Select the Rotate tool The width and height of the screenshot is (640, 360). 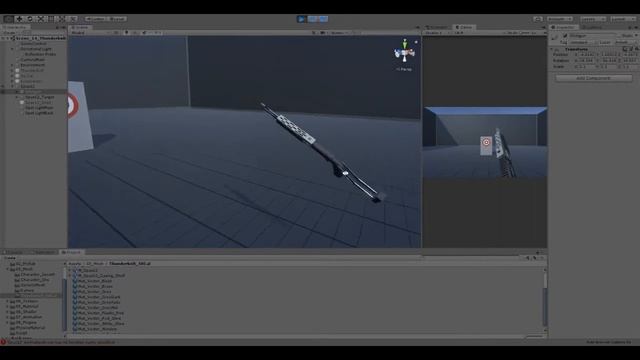click(x=29, y=19)
